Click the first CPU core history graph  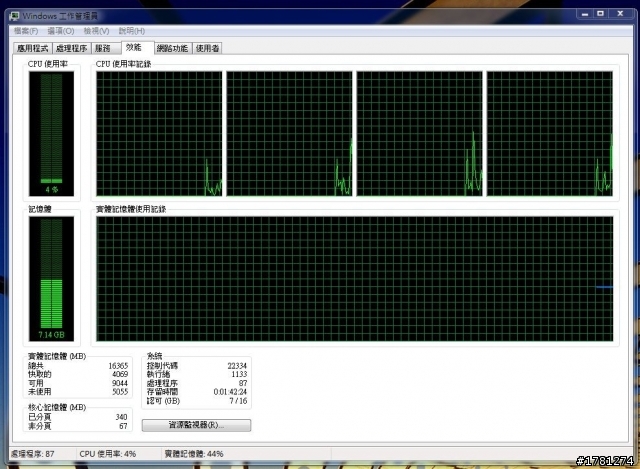point(159,134)
